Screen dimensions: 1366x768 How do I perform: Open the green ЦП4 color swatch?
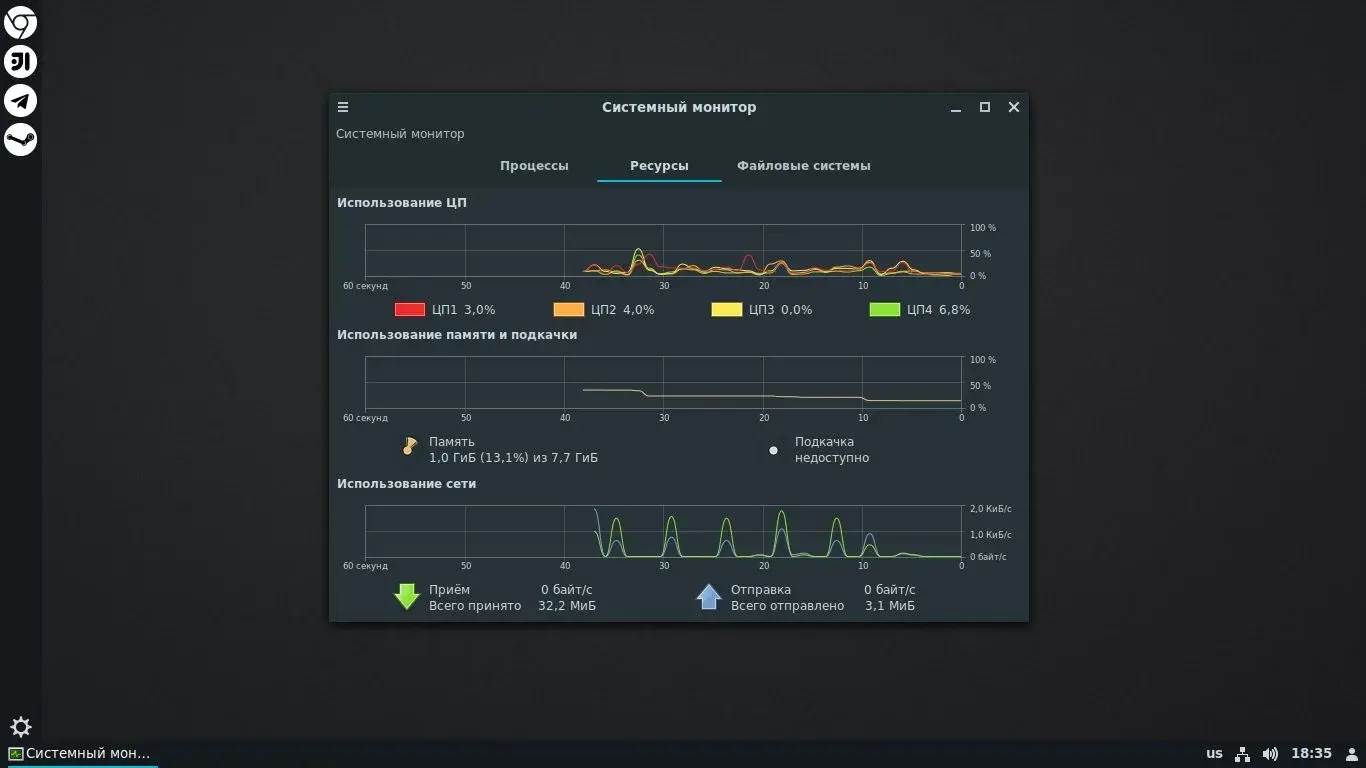click(x=885, y=310)
